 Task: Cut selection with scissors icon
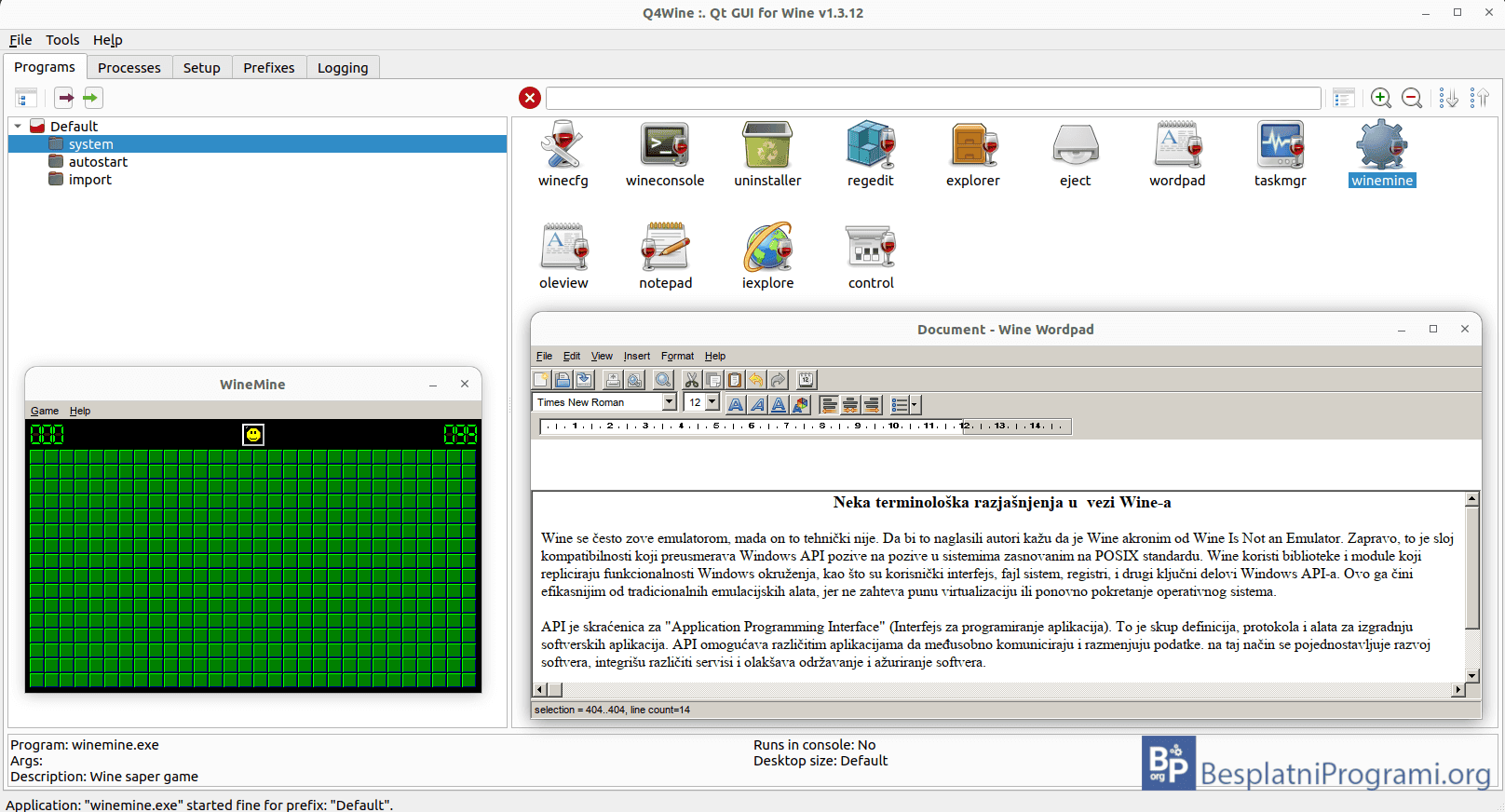(x=692, y=379)
